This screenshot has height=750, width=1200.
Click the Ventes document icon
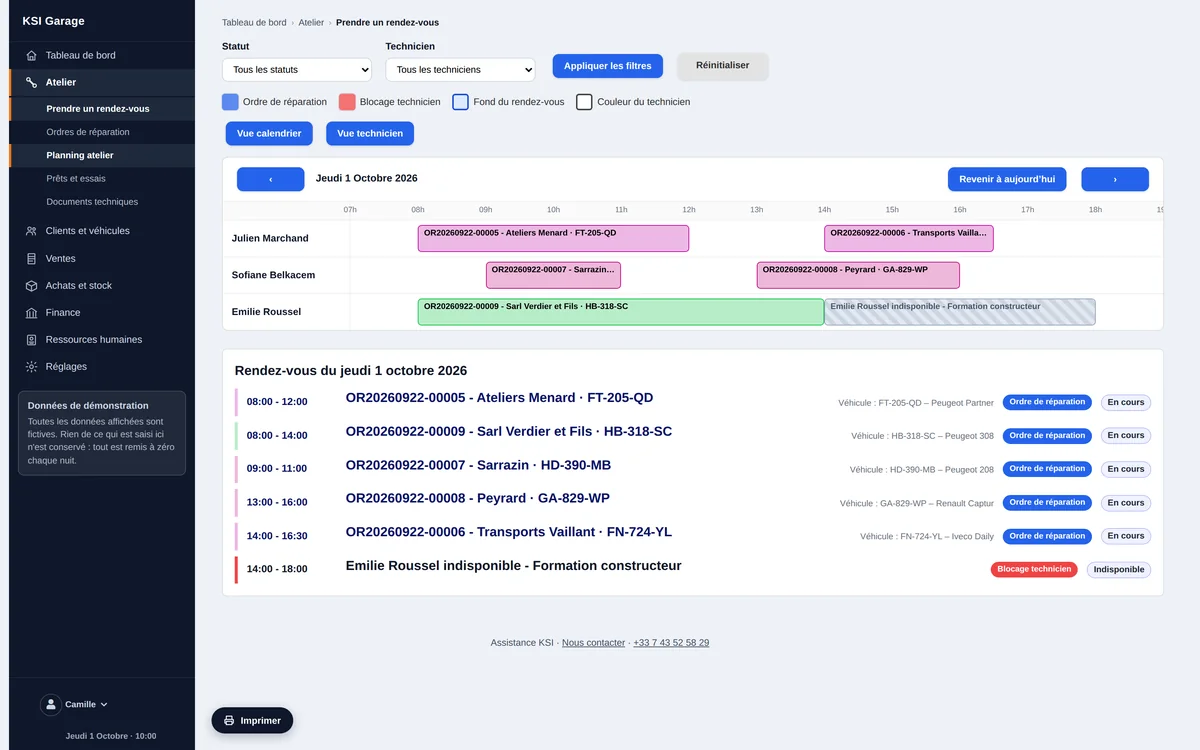coord(32,258)
